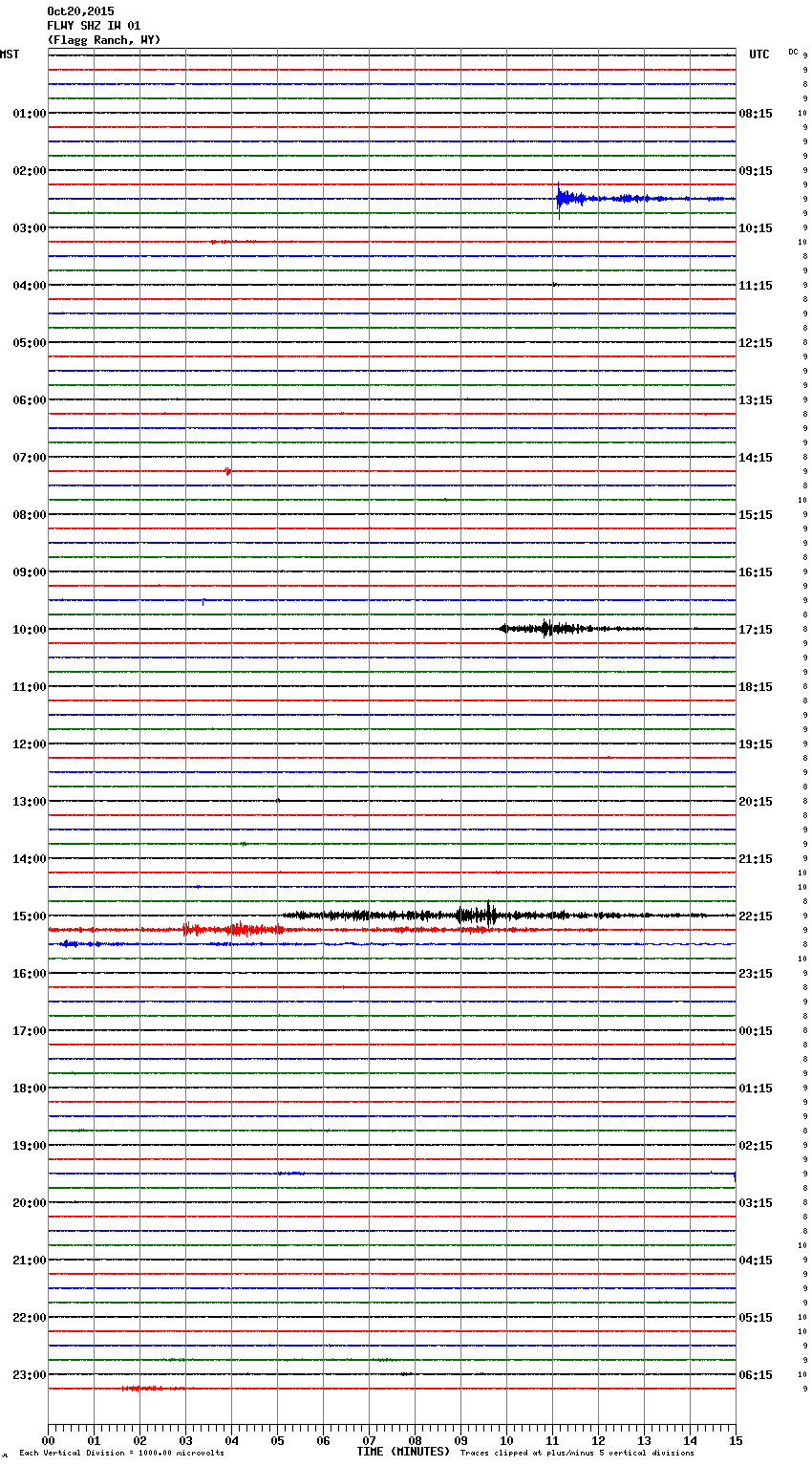The height and width of the screenshot is (1466, 812).
Task: Click minute 05 on the bottom axis
Action: [277, 1440]
